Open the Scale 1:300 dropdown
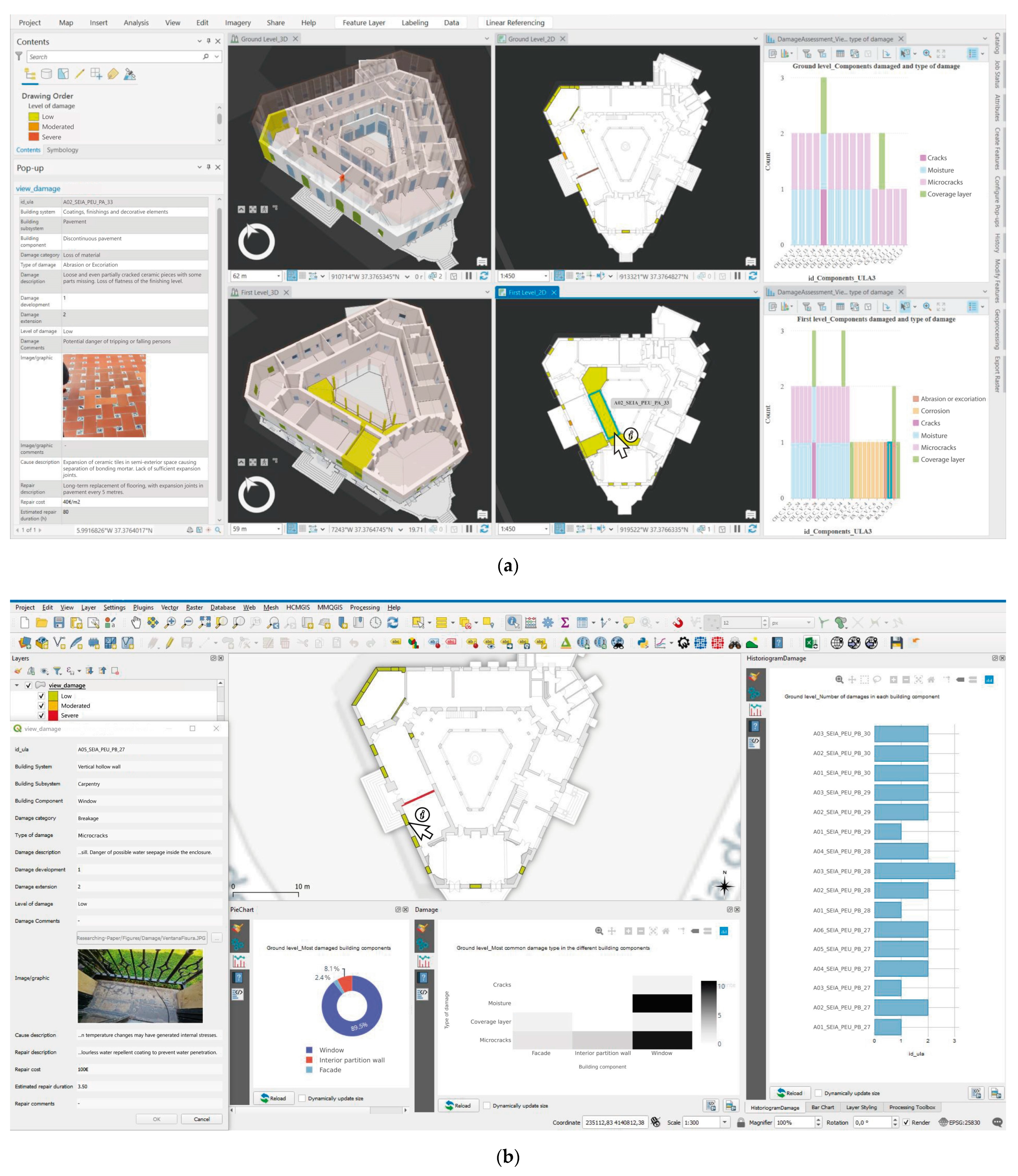The width and height of the screenshot is (1018, 1176). point(724,1122)
